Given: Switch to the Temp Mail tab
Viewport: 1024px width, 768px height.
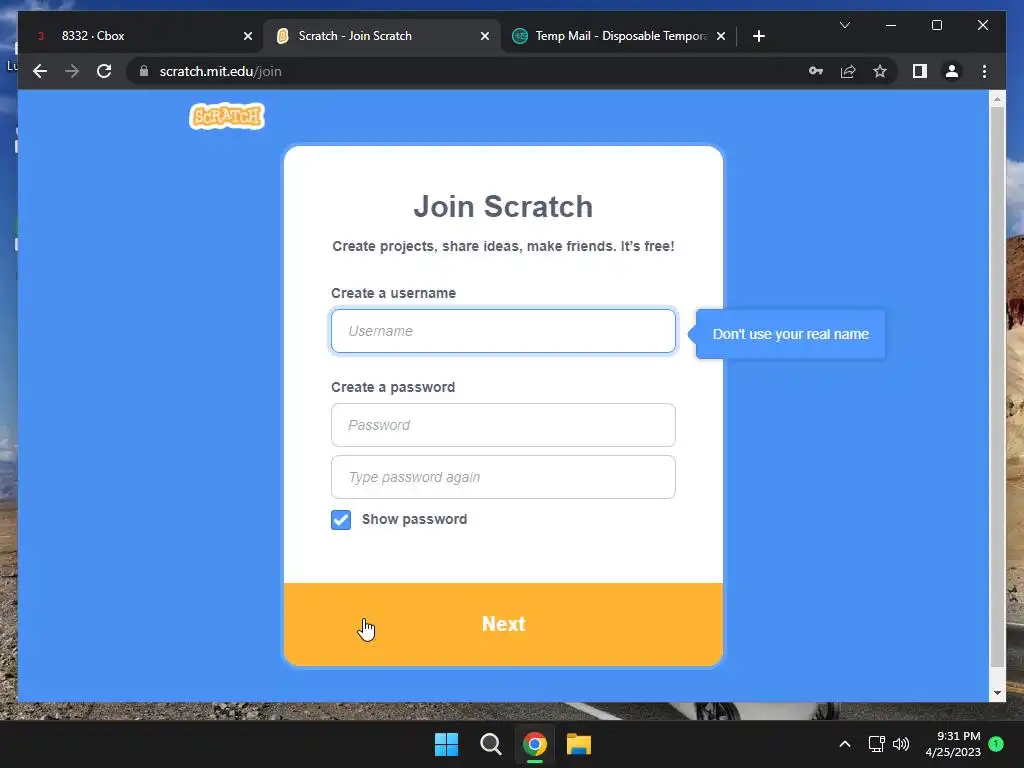Looking at the screenshot, I should click(618, 36).
